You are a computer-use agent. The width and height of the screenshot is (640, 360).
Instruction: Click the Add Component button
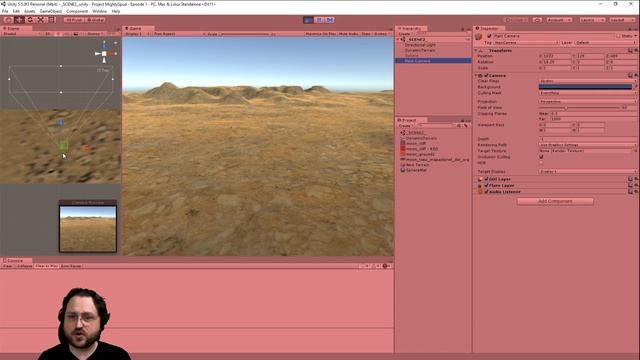555,201
